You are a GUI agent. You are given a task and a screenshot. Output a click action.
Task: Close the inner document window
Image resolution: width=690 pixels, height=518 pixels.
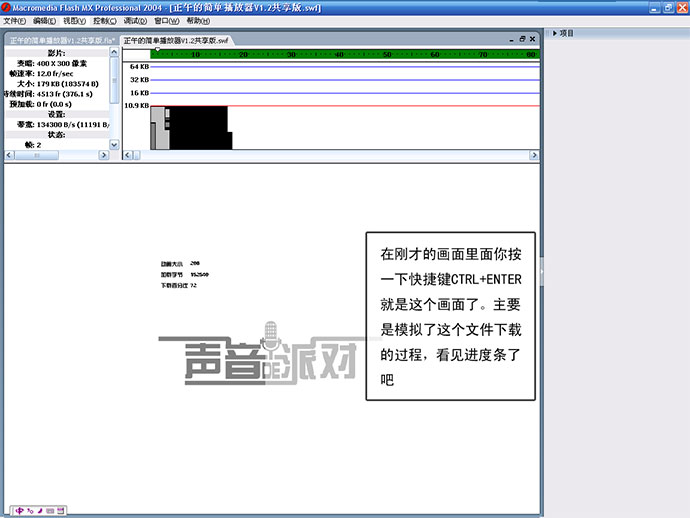click(x=532, y=39)
